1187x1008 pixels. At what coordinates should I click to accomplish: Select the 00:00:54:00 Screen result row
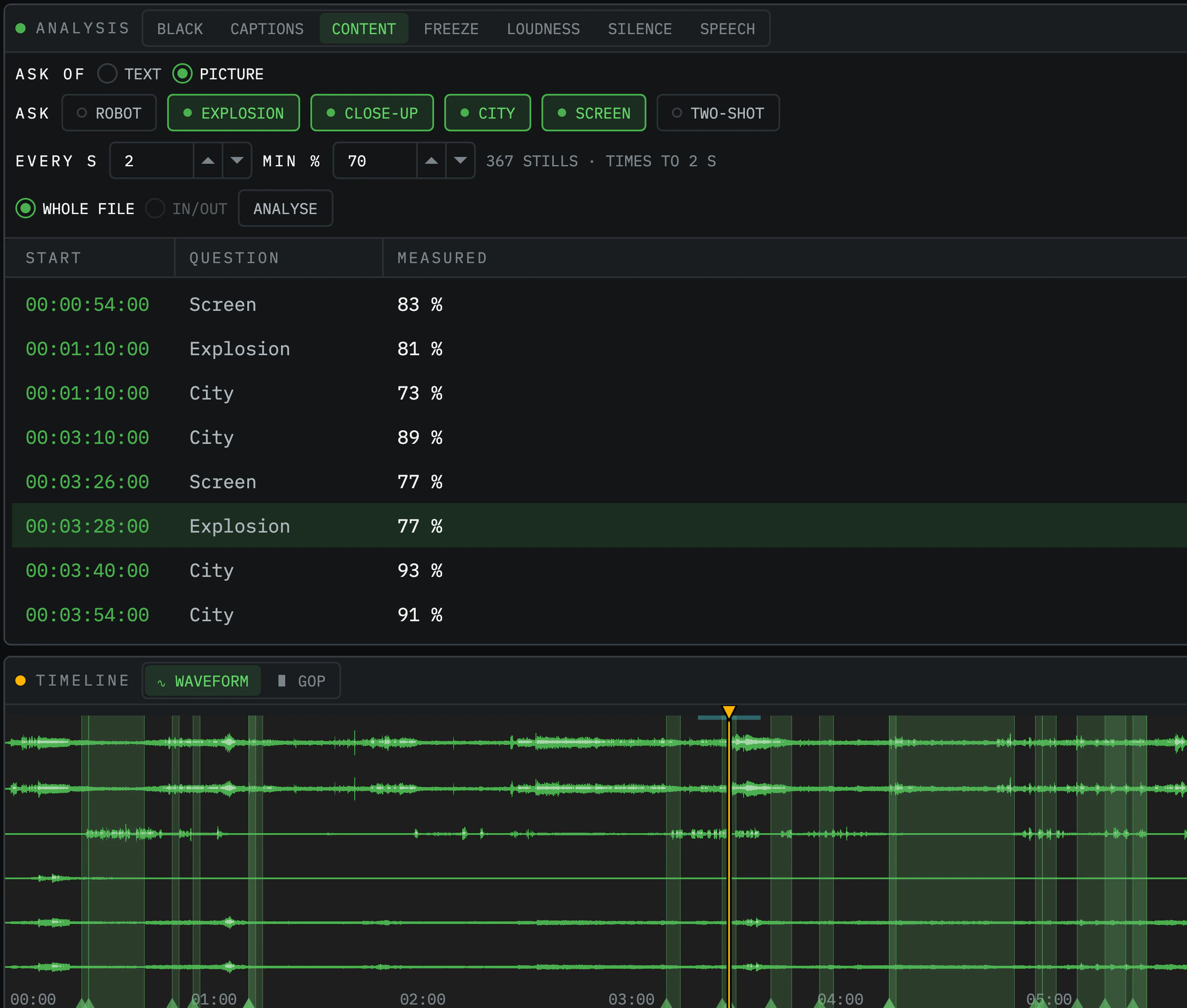pyautogui.click(x=600, y=305)
